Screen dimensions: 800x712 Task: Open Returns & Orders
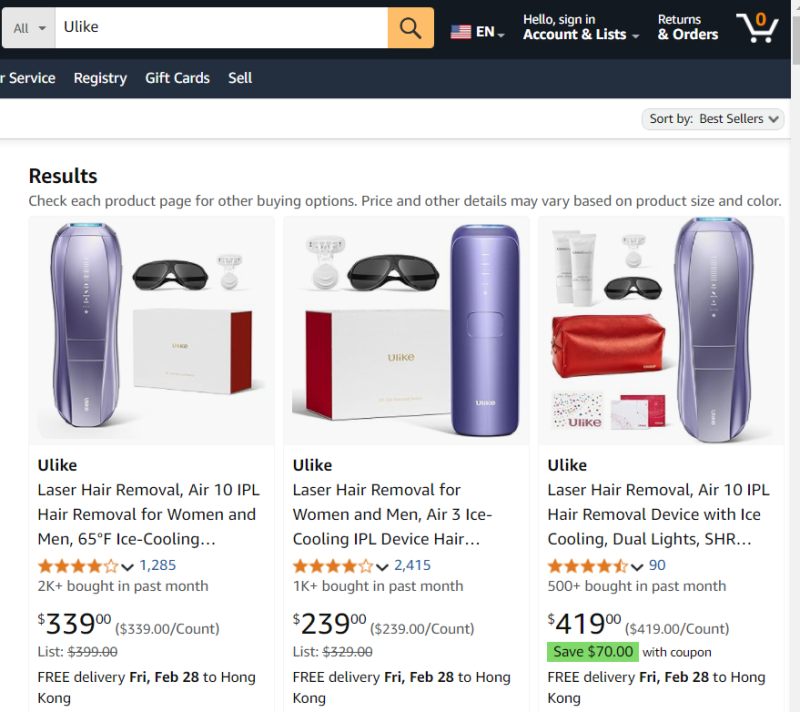coord(687,28)
